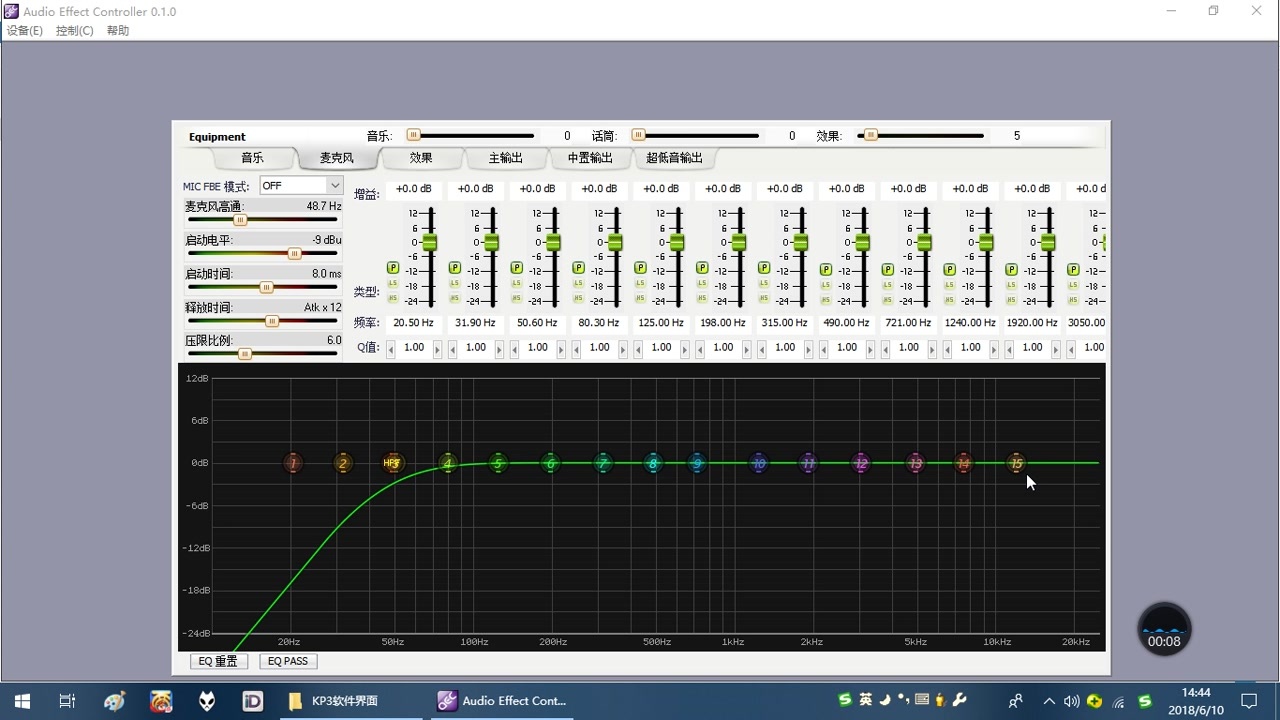
Task: Adjust the 话筒 level slider at top
Action: 638,135
